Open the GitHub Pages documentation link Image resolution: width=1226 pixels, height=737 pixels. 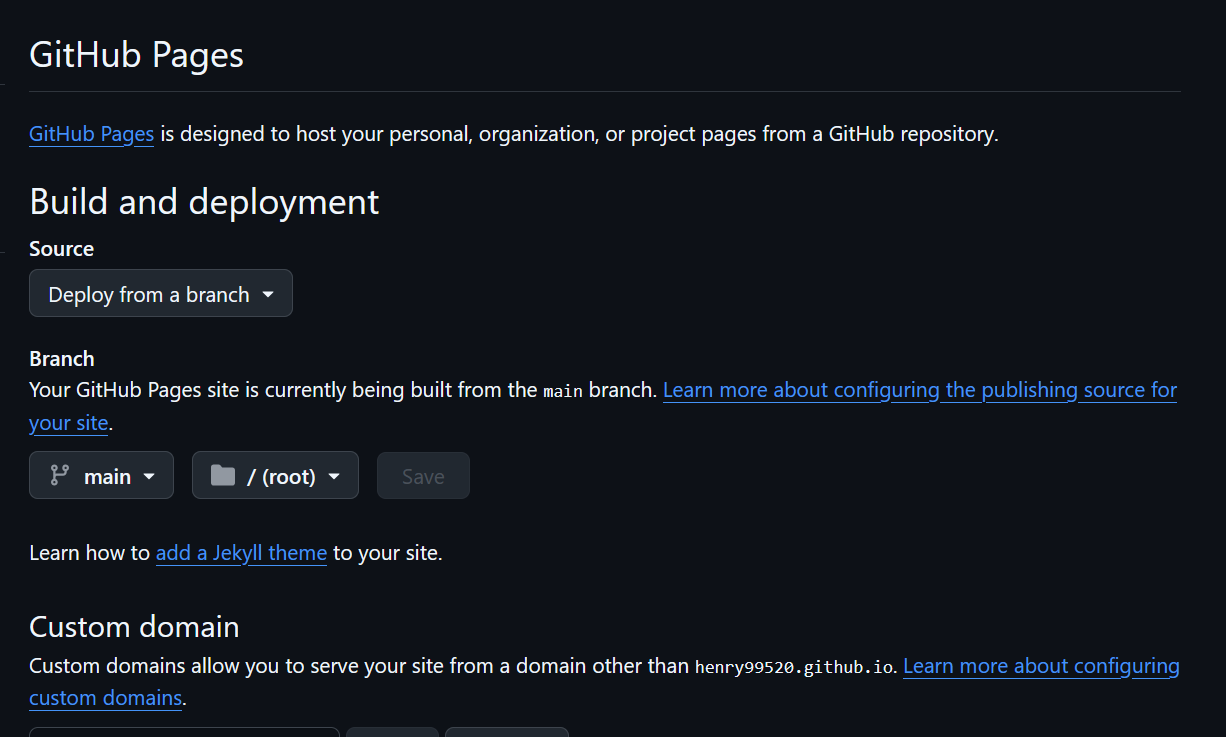[x=91, y=134]
